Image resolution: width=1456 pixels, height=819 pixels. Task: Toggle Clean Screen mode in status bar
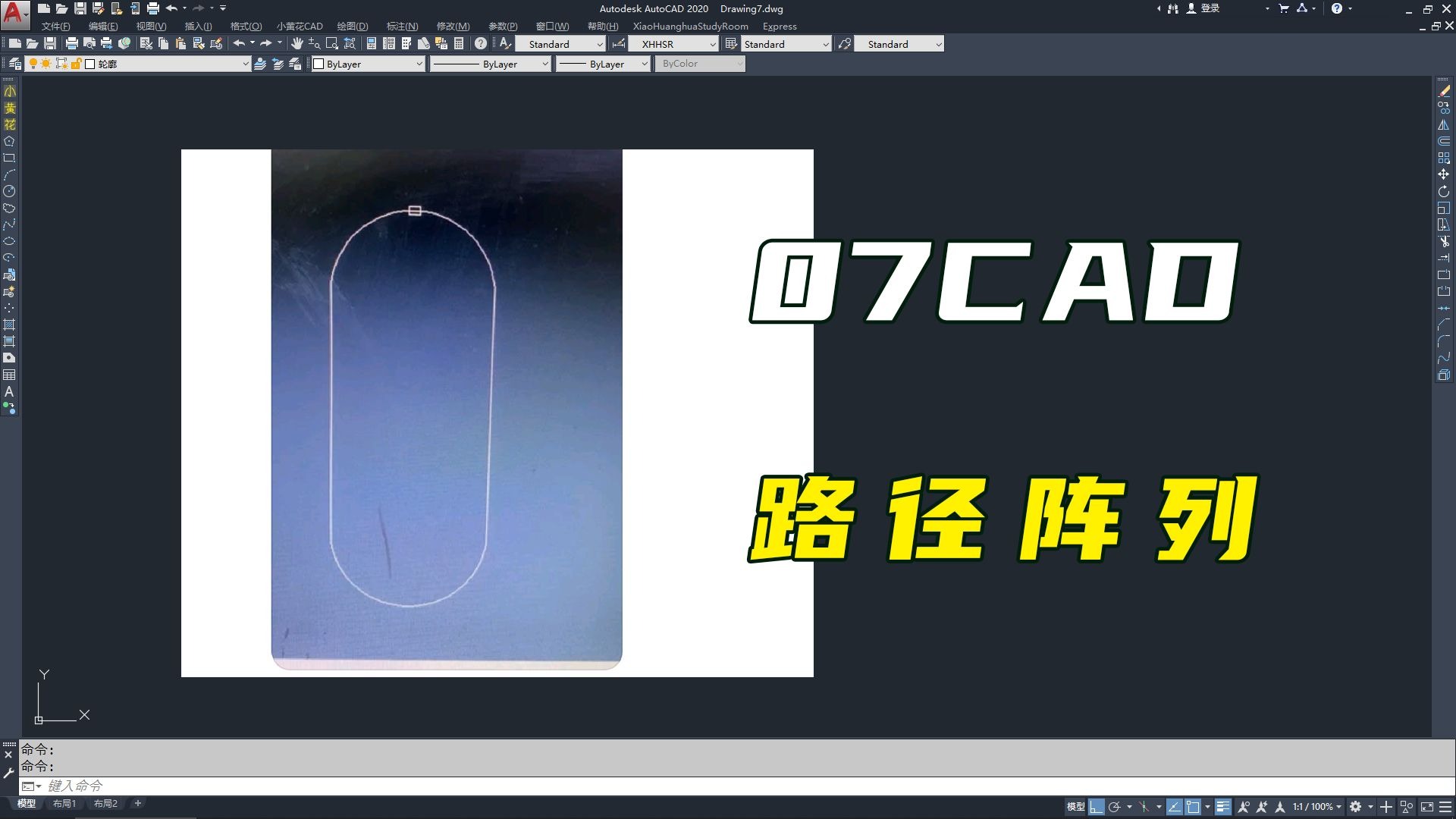tap(1426, 807)
